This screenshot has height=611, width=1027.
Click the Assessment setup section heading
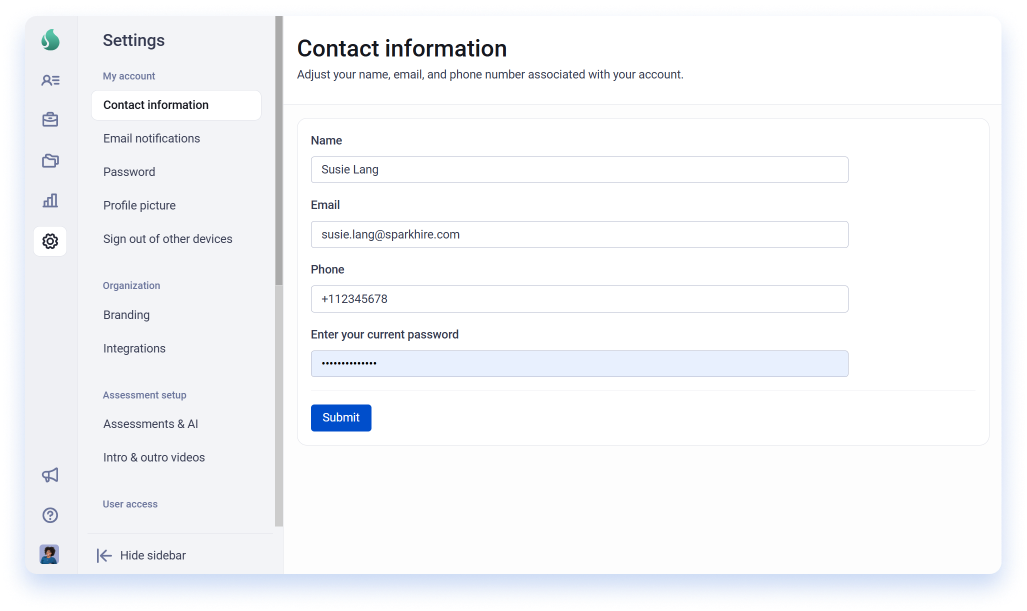pyautogui.click(x=145, y=395)
